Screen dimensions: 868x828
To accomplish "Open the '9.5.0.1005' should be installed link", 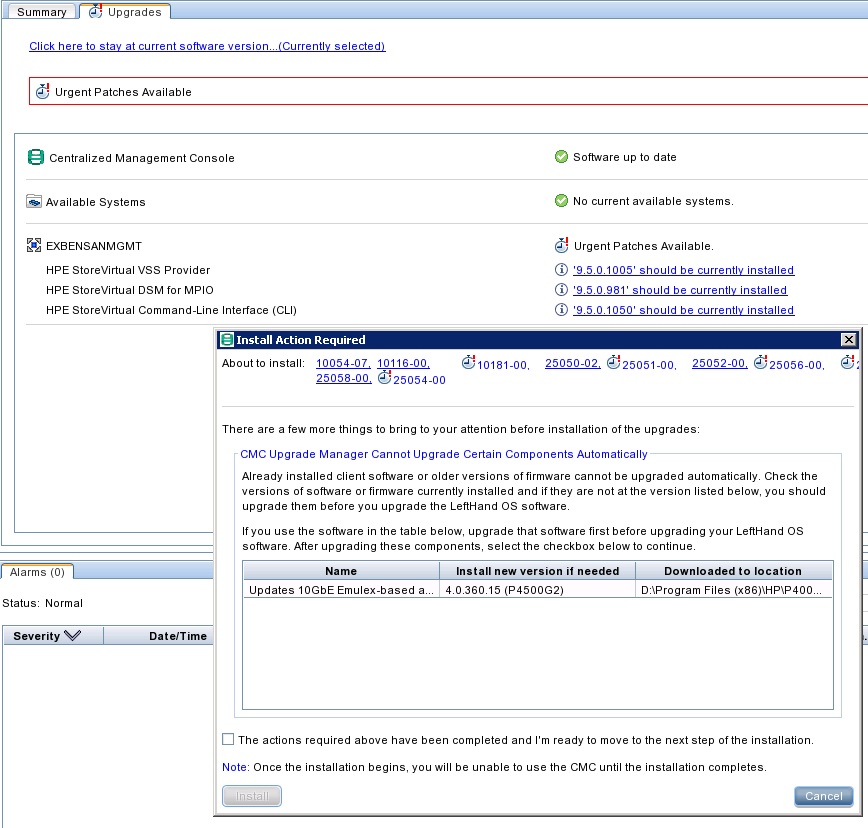I will click(x=684, y=270).
